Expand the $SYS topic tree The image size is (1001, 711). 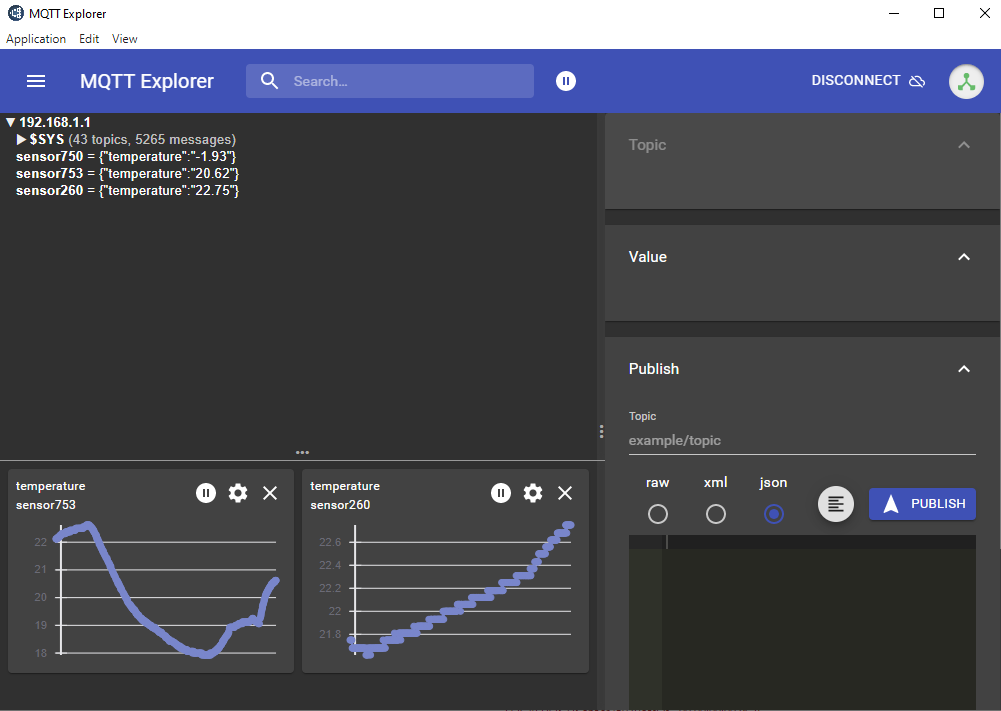point(22,139)
